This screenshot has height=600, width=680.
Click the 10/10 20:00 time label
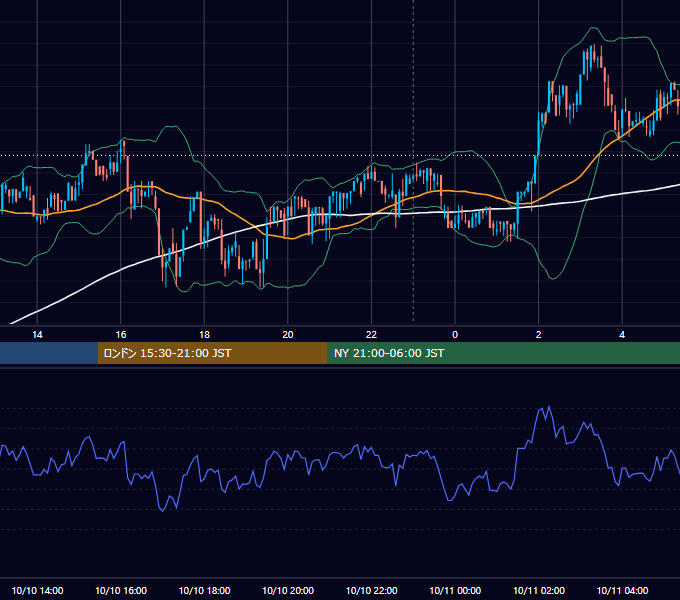pyautogui.click(x=288, y=590)
